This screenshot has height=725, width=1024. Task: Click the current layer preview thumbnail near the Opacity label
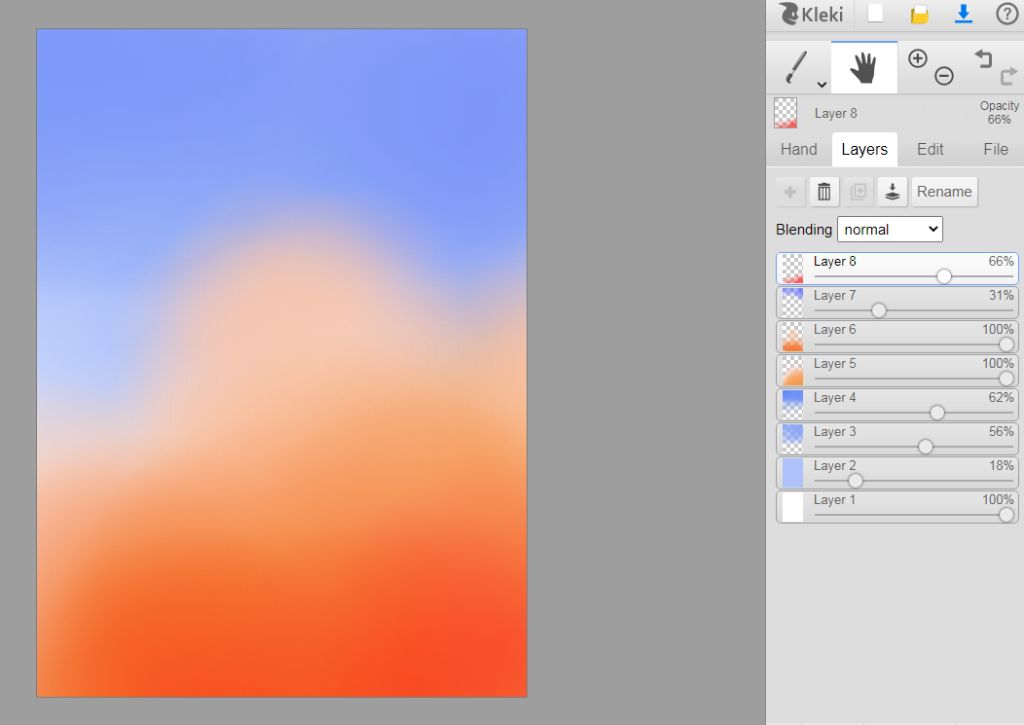click(x=785, y=113)
